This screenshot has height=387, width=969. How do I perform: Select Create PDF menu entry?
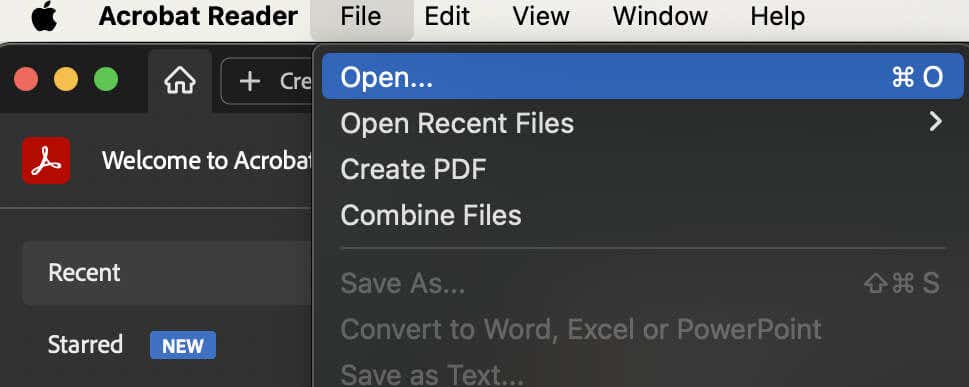pyautogui.click(x=643, y=169)
